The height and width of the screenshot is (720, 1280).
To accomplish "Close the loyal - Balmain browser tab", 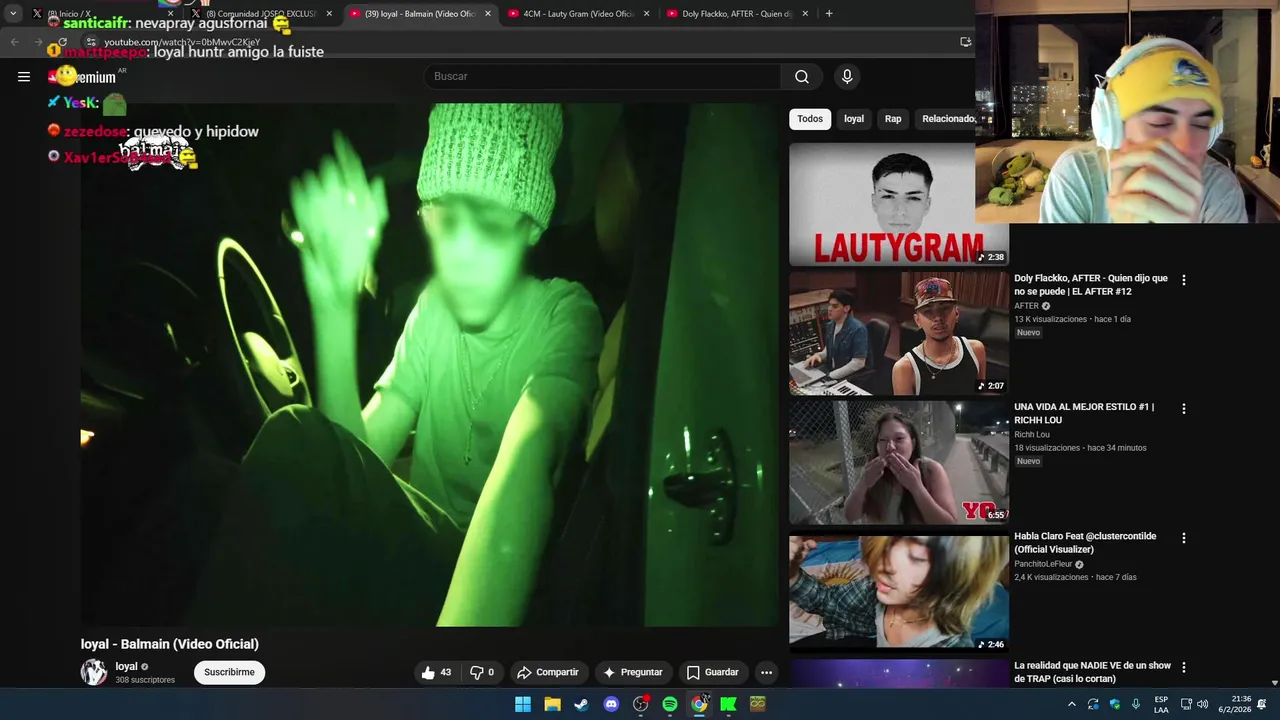I will (x=488, y=14).
